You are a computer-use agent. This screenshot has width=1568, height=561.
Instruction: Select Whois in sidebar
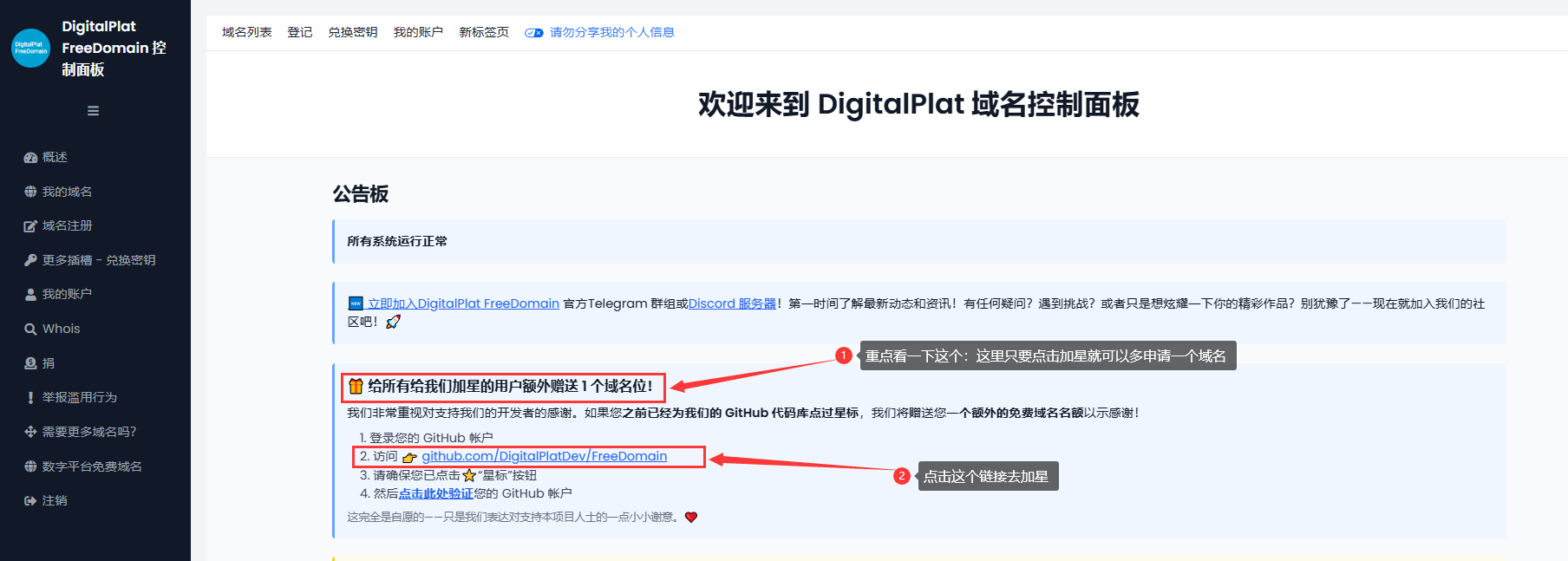61,329
